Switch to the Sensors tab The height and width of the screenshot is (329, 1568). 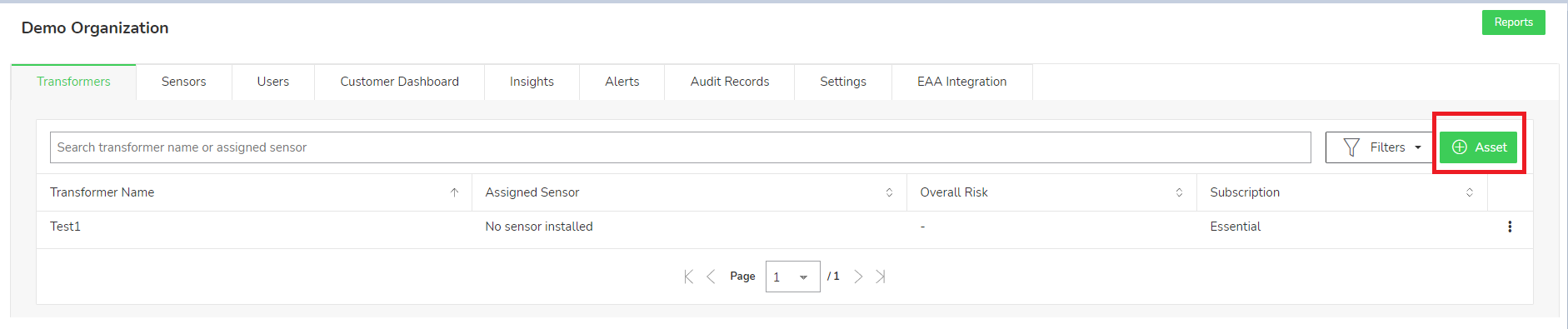(x=184, y=82)
